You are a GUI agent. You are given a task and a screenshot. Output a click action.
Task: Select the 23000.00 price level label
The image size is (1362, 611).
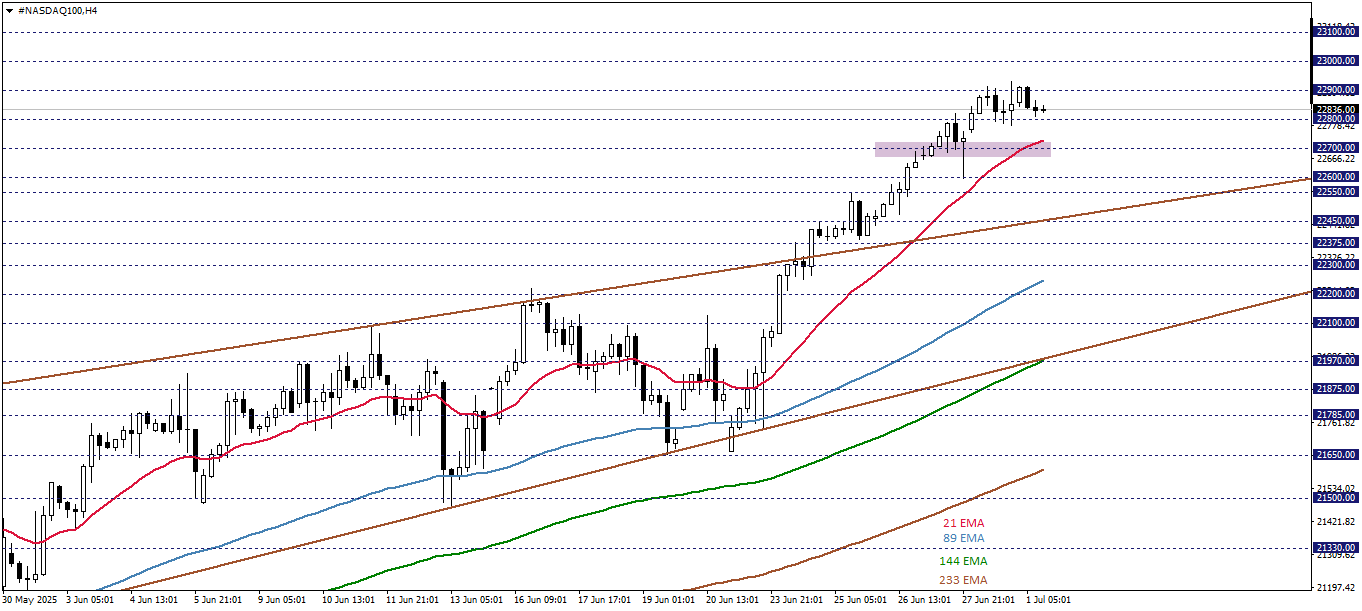(1335, 61)
